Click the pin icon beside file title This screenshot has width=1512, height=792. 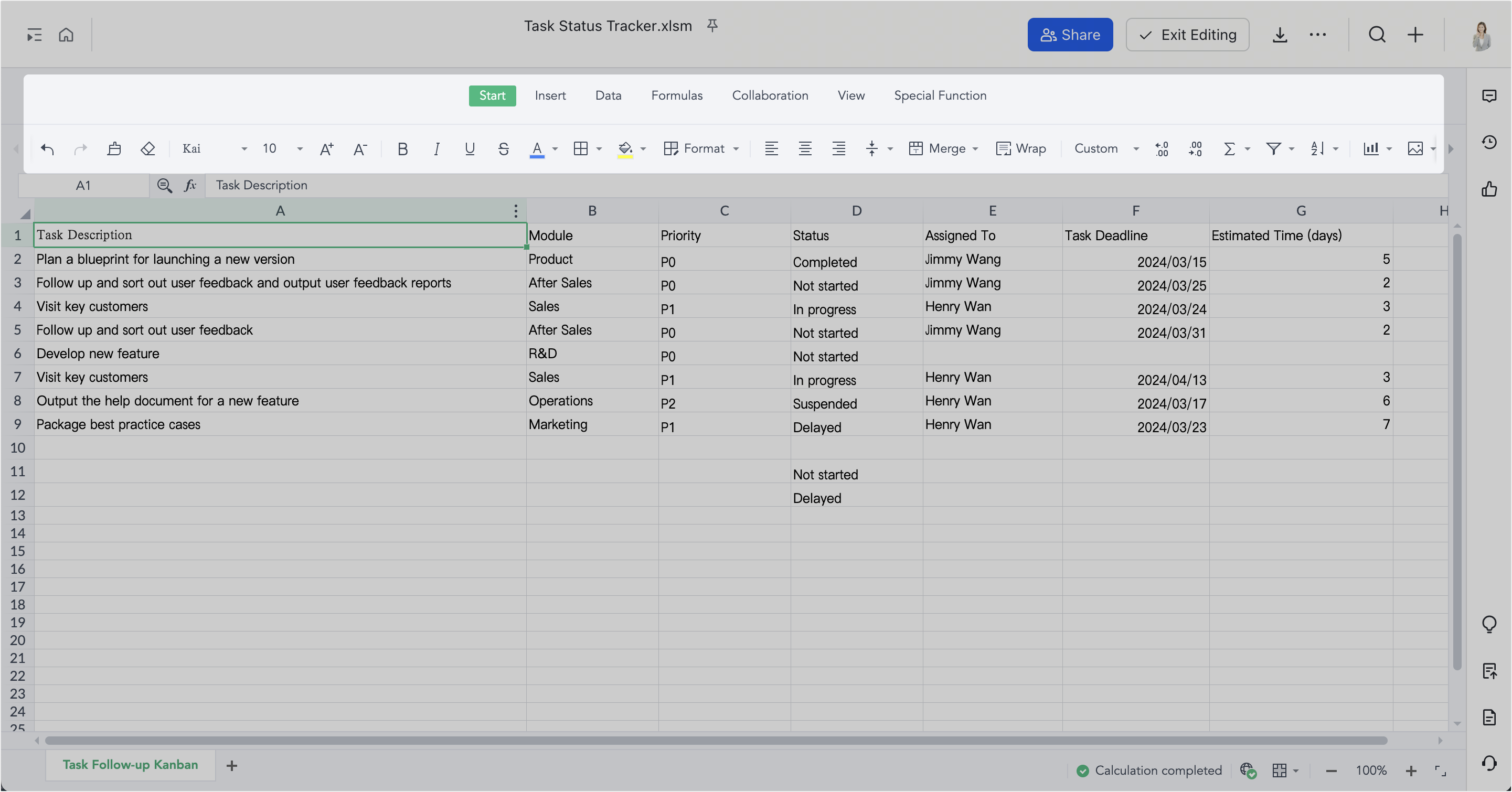point(712,25)
